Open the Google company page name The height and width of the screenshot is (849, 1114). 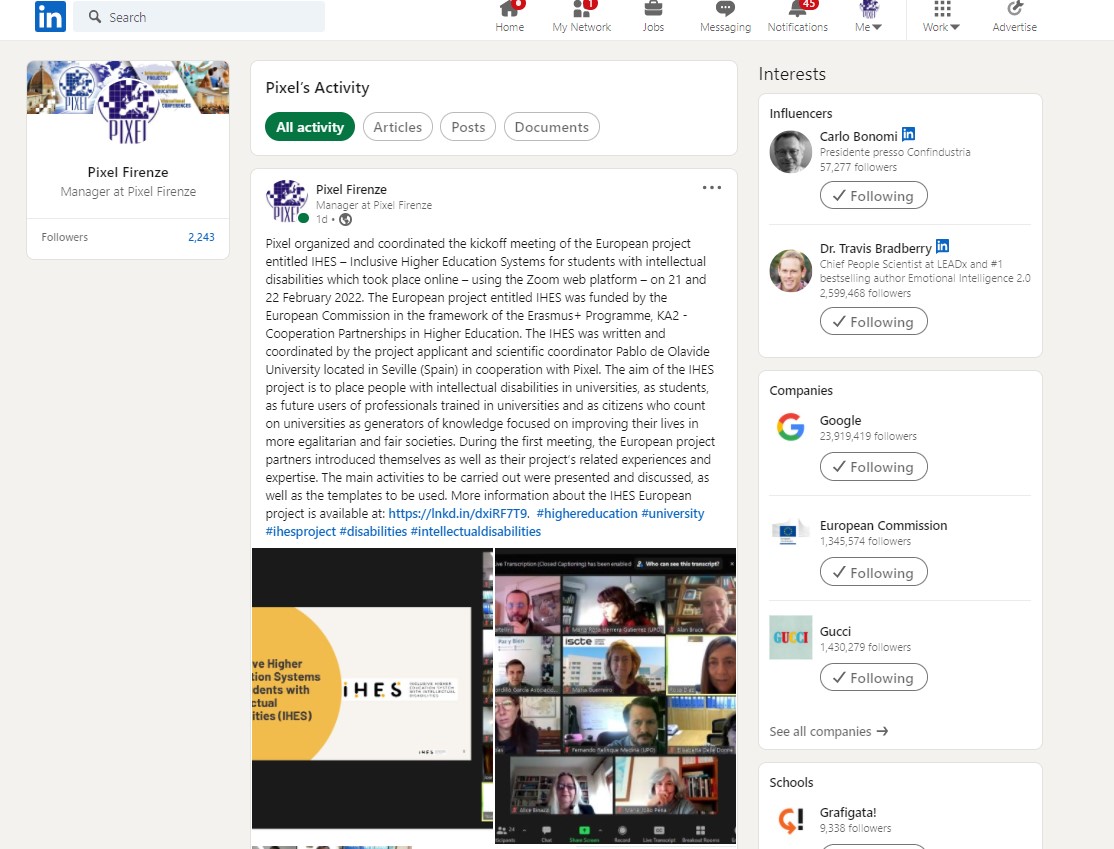pyautogui.click(x=840, y=421)
